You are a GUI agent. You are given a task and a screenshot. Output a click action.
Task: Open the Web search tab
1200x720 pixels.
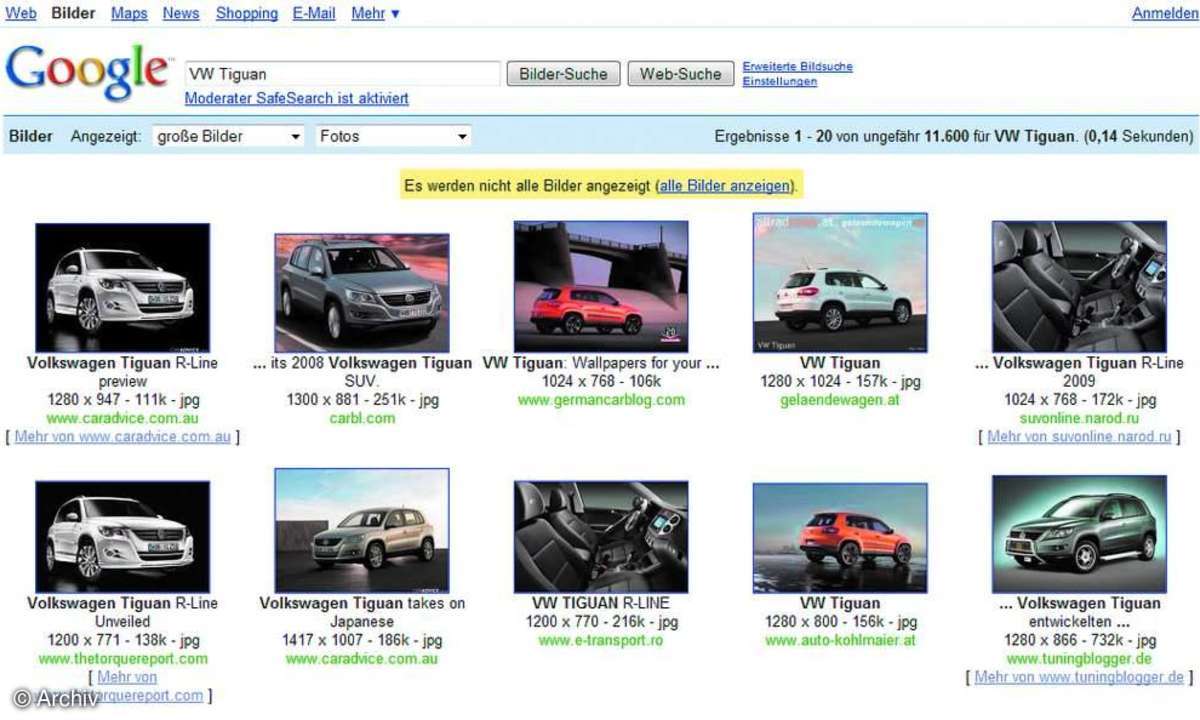pyautogui.click(x=21, y=13)
